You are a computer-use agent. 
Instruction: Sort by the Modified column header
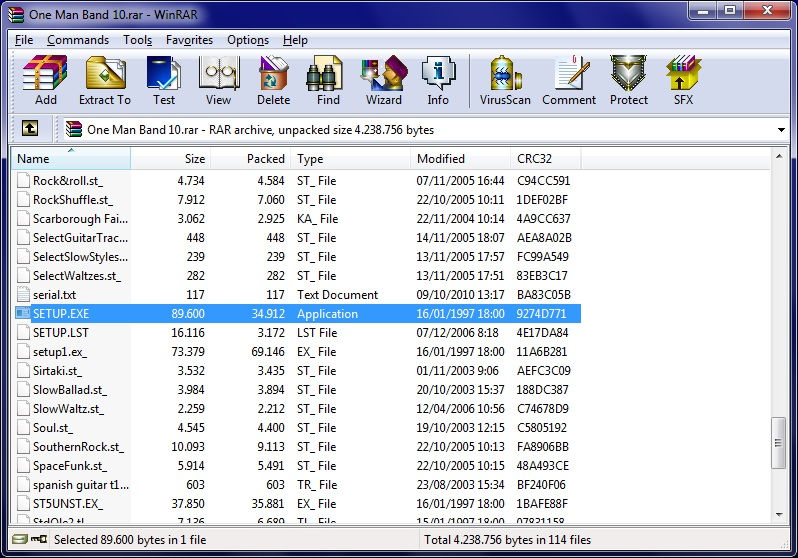coord(460,158)
